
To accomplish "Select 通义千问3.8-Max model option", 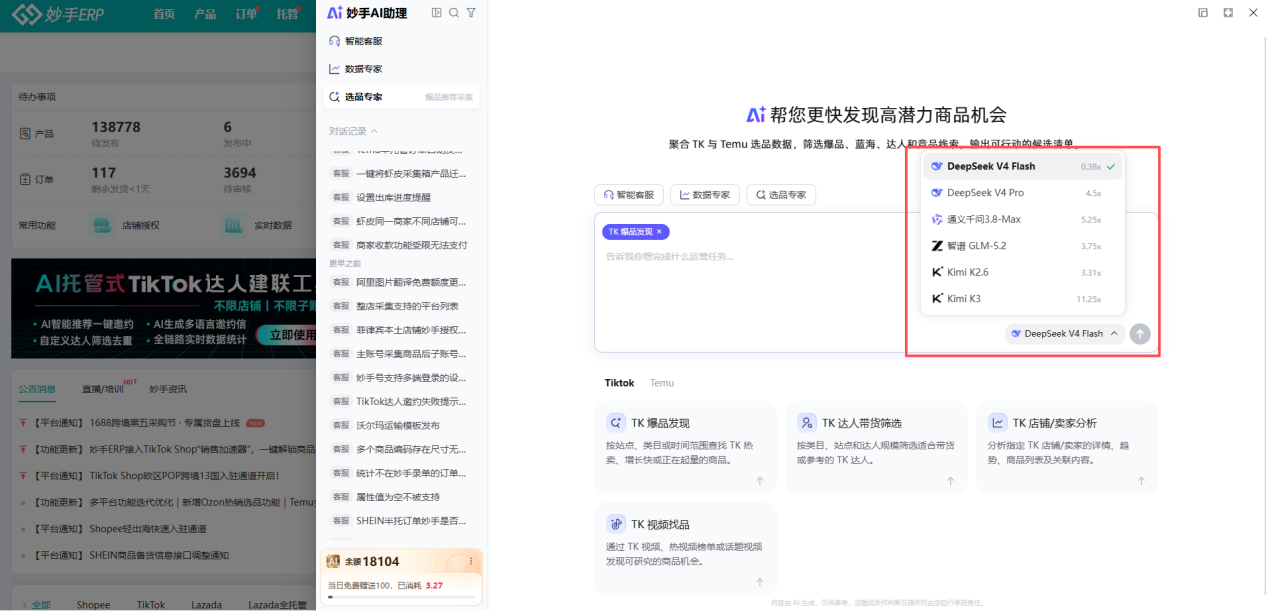I will tap(1023, 219).
